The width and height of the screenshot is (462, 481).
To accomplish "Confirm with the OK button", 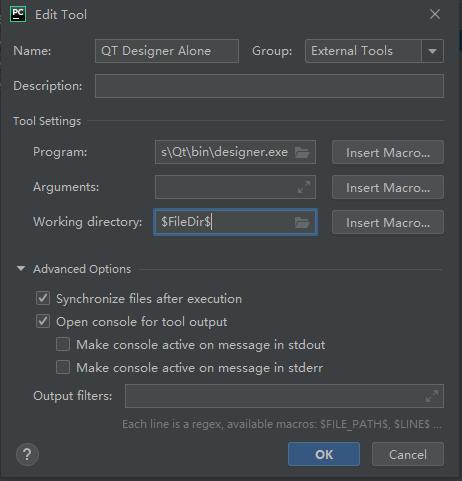I will 324,454.
